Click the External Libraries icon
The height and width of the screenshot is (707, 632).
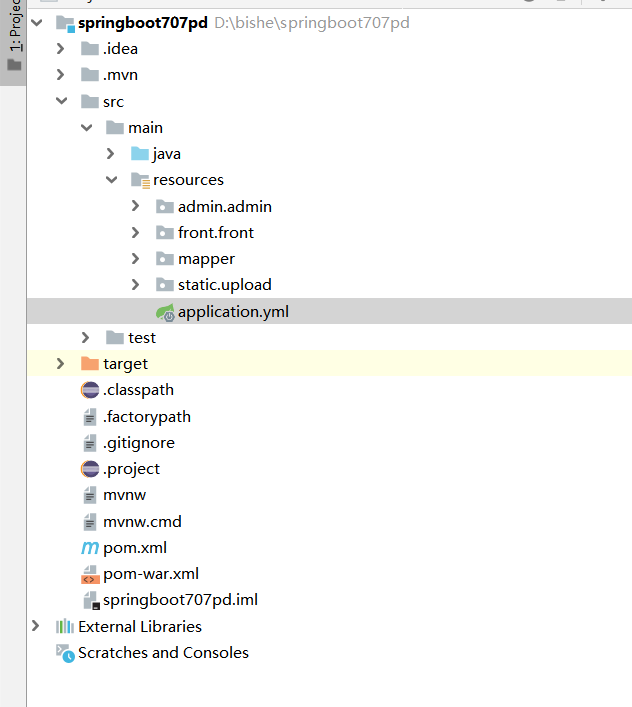[x=65, y=627]
